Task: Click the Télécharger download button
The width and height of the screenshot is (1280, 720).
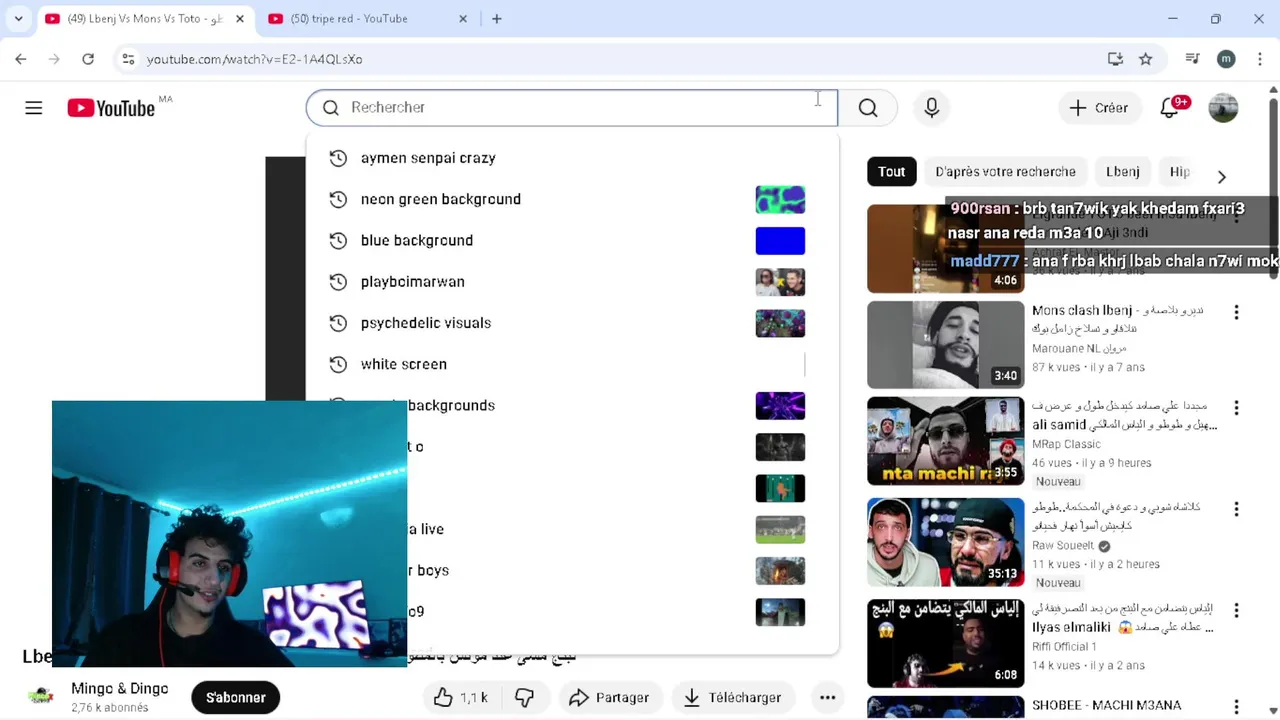Action: pos(732,698)
